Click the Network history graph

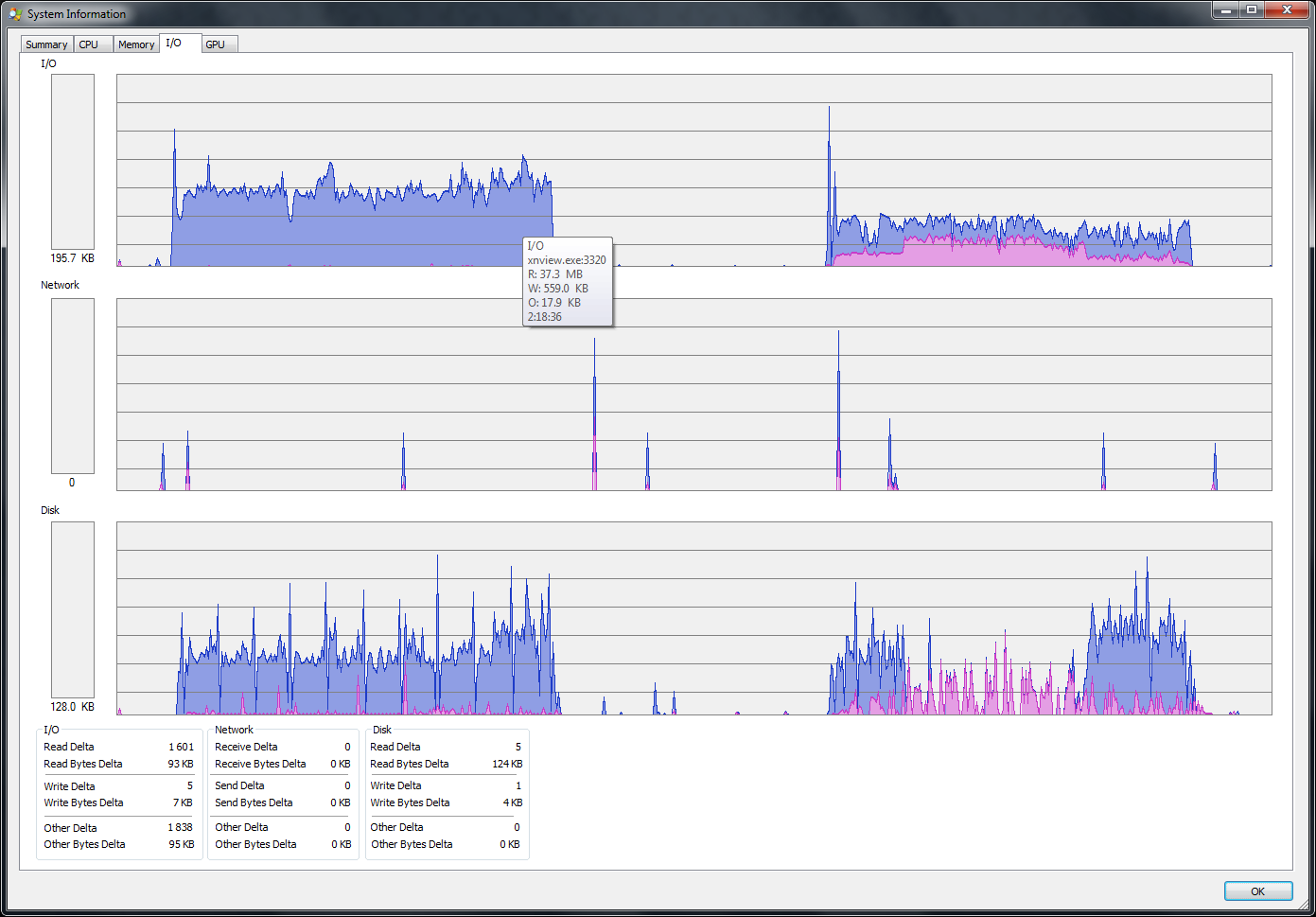pyautogui.click(x=693, y=395)
